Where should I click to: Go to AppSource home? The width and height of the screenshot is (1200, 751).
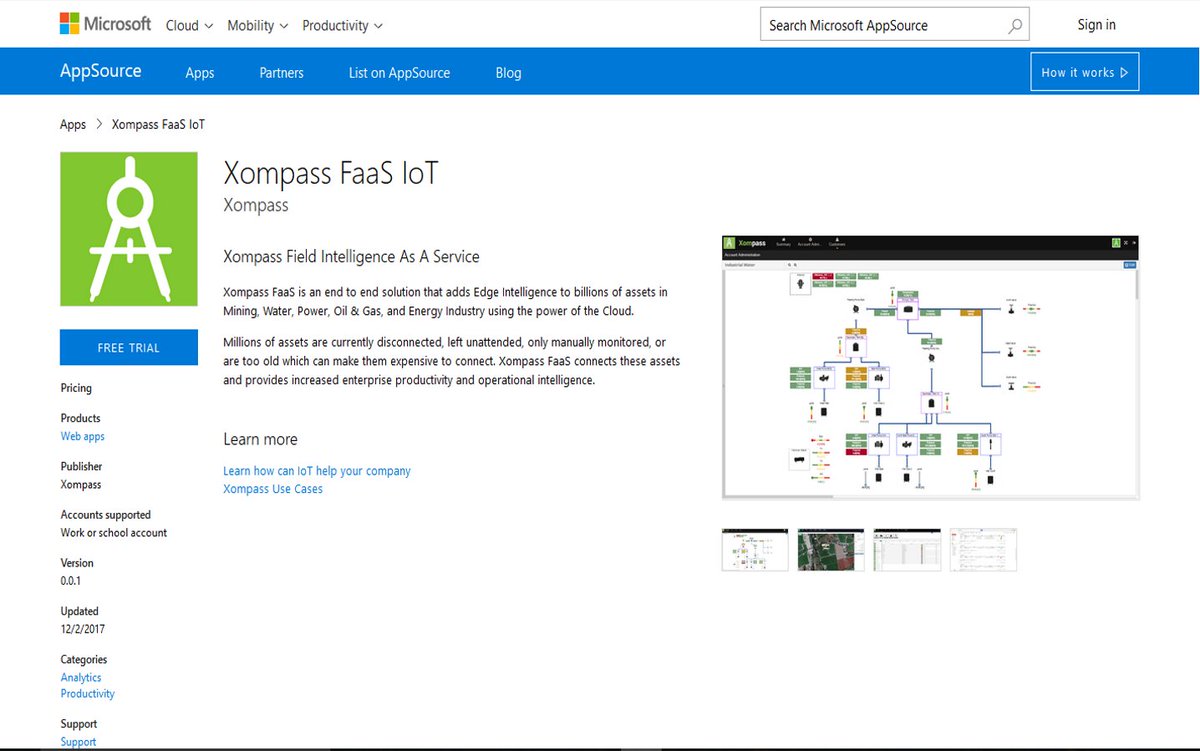click(101, 71)
